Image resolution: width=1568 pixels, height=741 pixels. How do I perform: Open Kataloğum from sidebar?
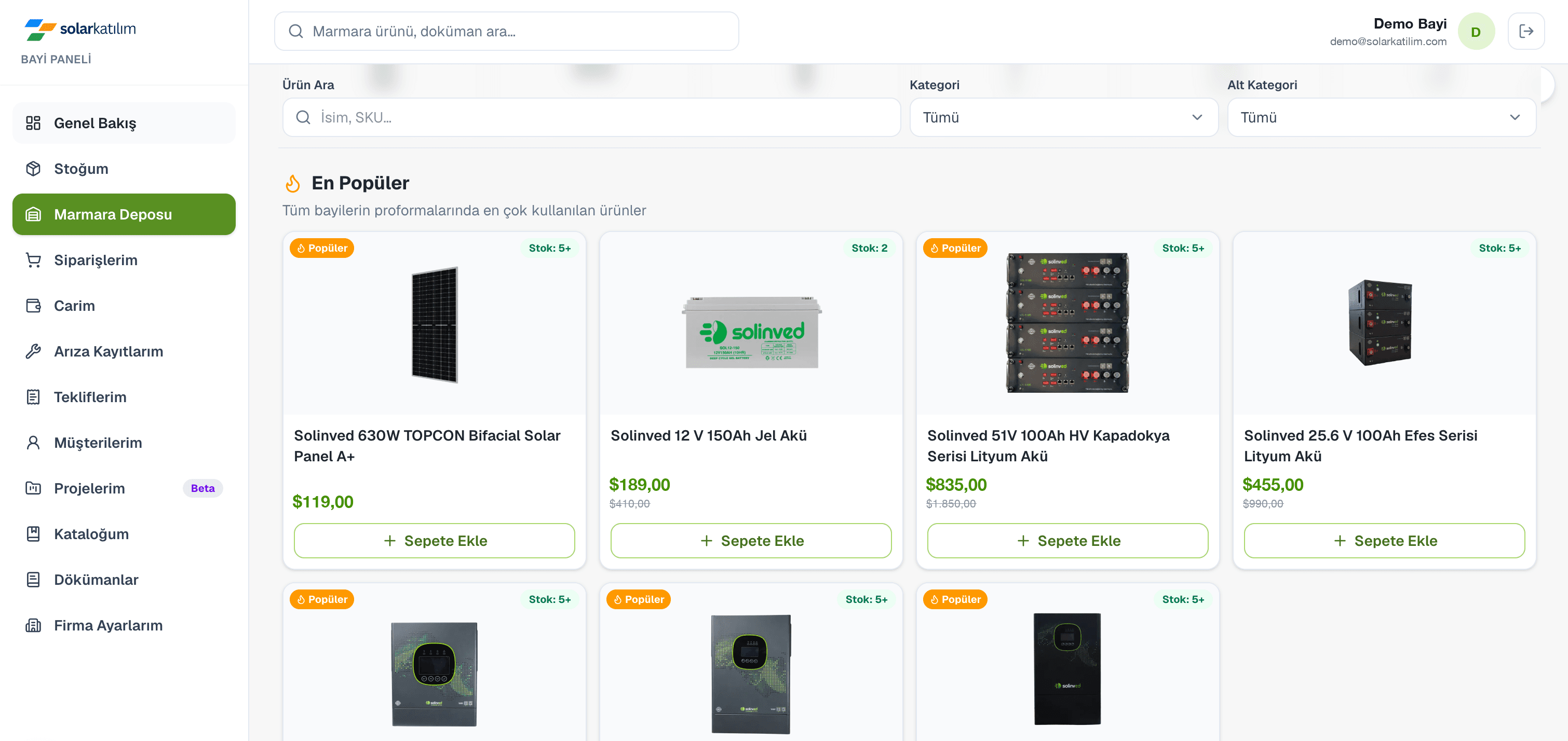(124, 533)
